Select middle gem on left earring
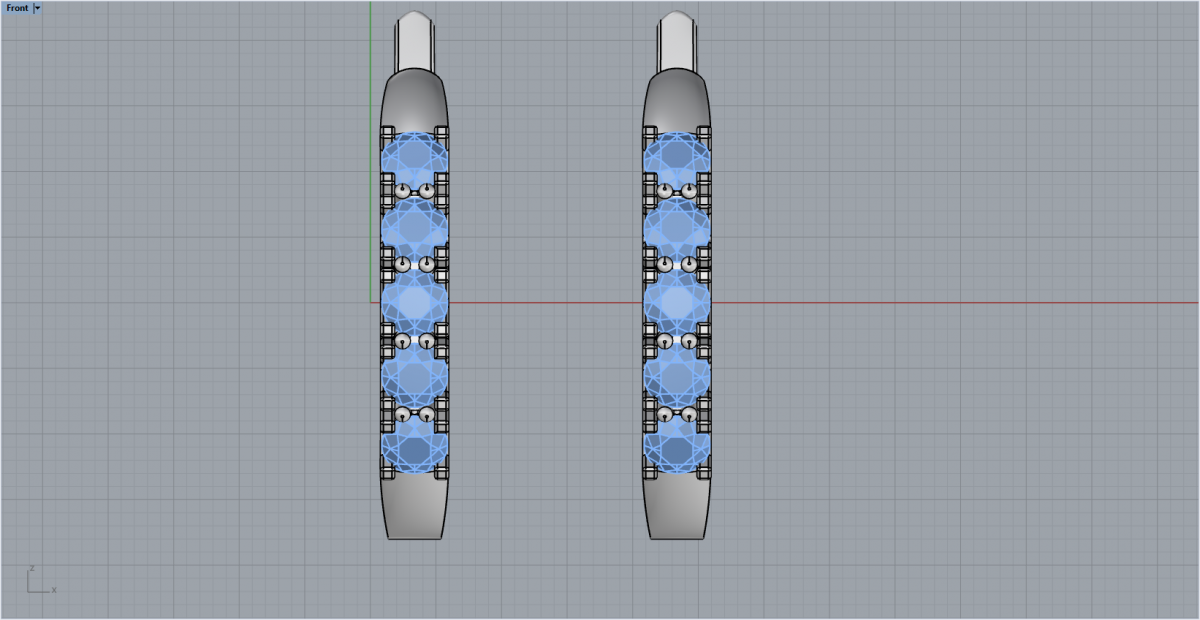 [x=415, y=301]
